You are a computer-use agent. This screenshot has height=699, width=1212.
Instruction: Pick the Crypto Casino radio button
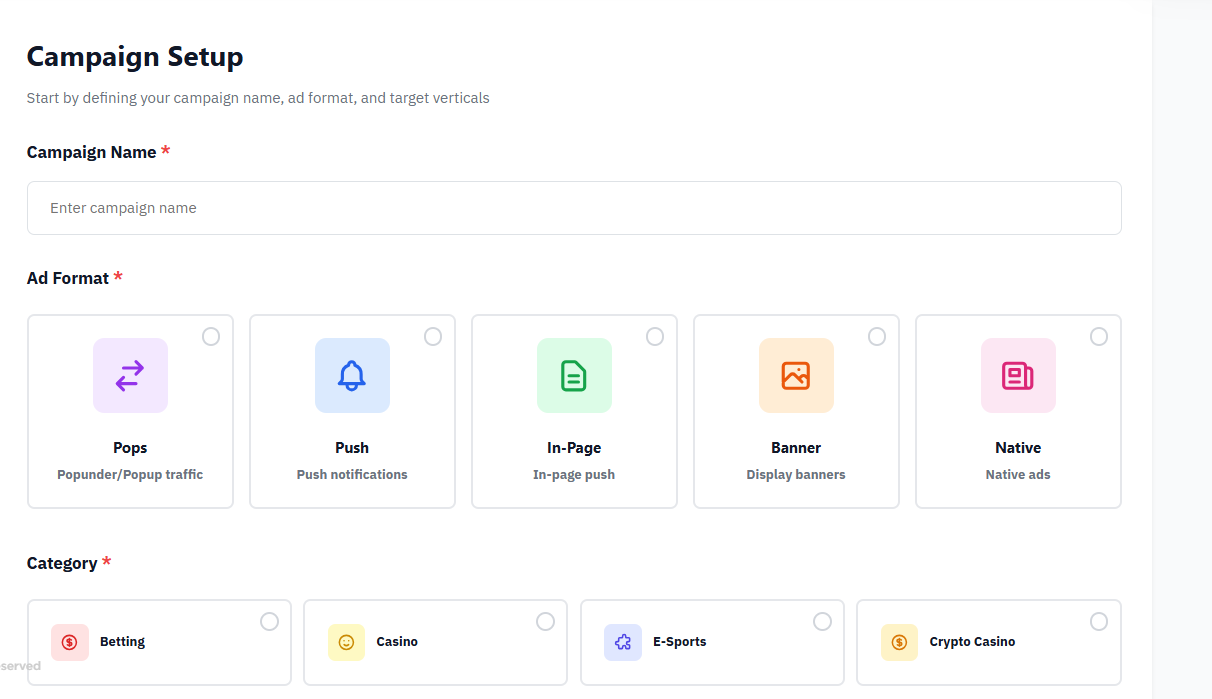1098,622
